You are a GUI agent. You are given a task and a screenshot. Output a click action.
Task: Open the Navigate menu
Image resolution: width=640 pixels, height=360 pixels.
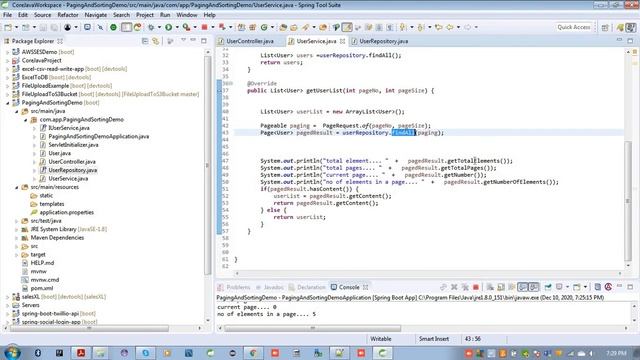click(x=96, y=15)
